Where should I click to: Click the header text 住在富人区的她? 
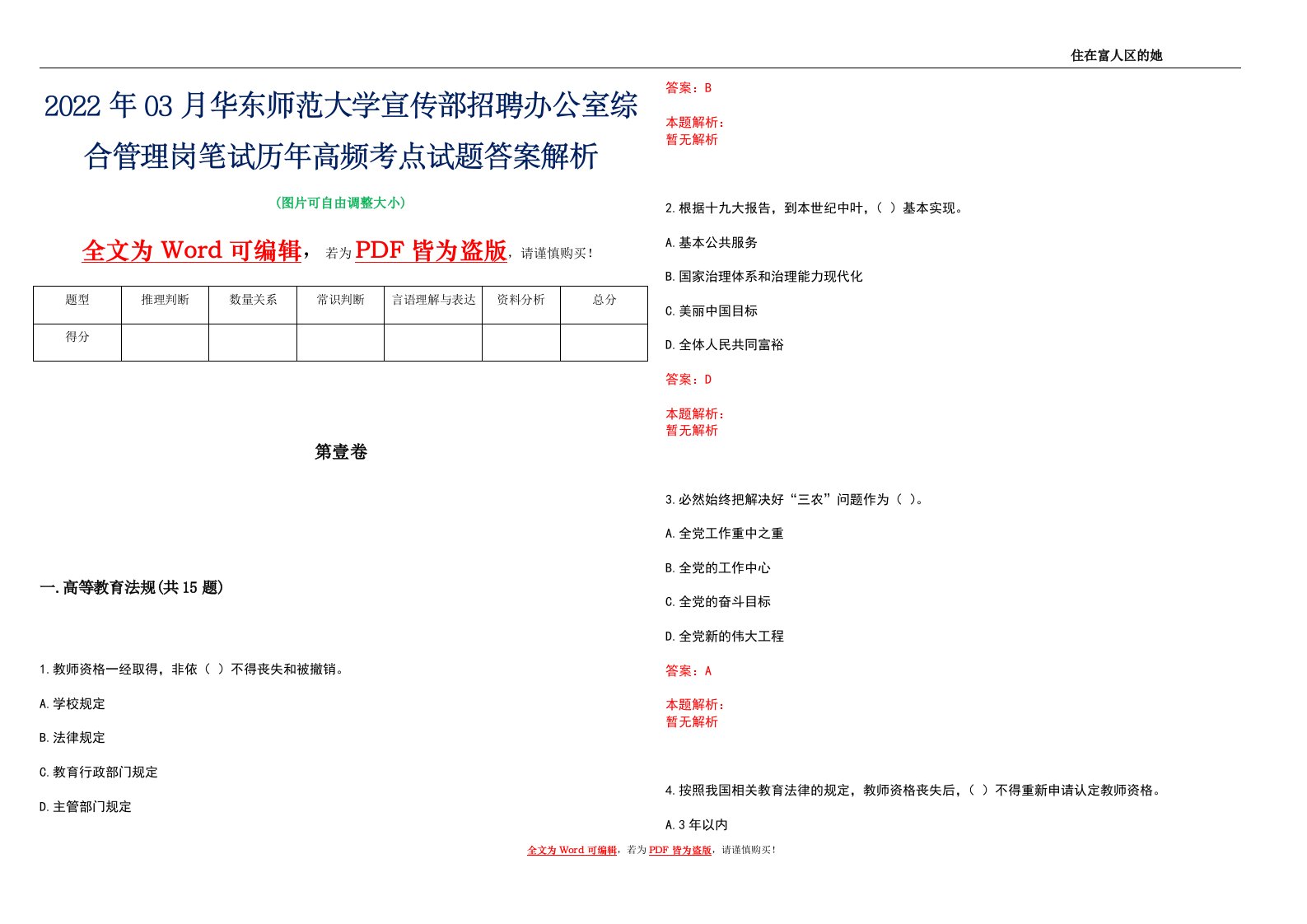(x=1116, y=56)
